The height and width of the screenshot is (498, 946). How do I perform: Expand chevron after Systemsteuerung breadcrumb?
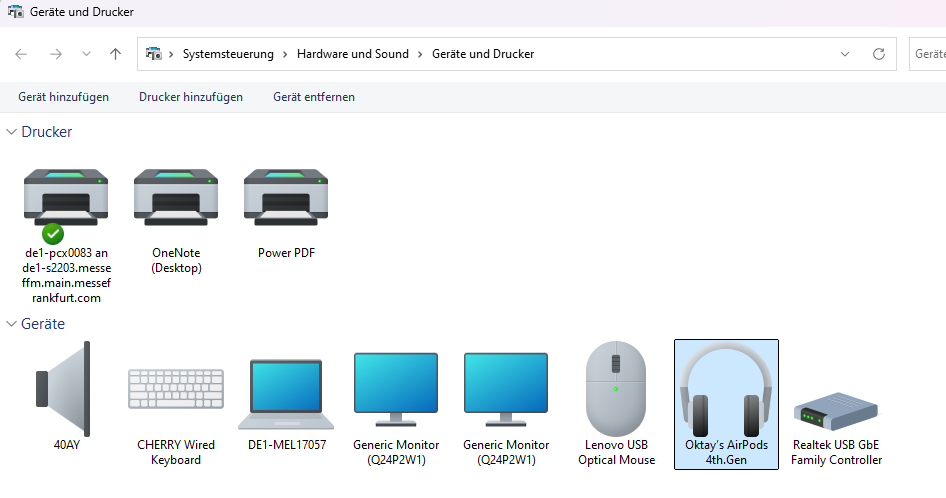[x=285, y=54]
